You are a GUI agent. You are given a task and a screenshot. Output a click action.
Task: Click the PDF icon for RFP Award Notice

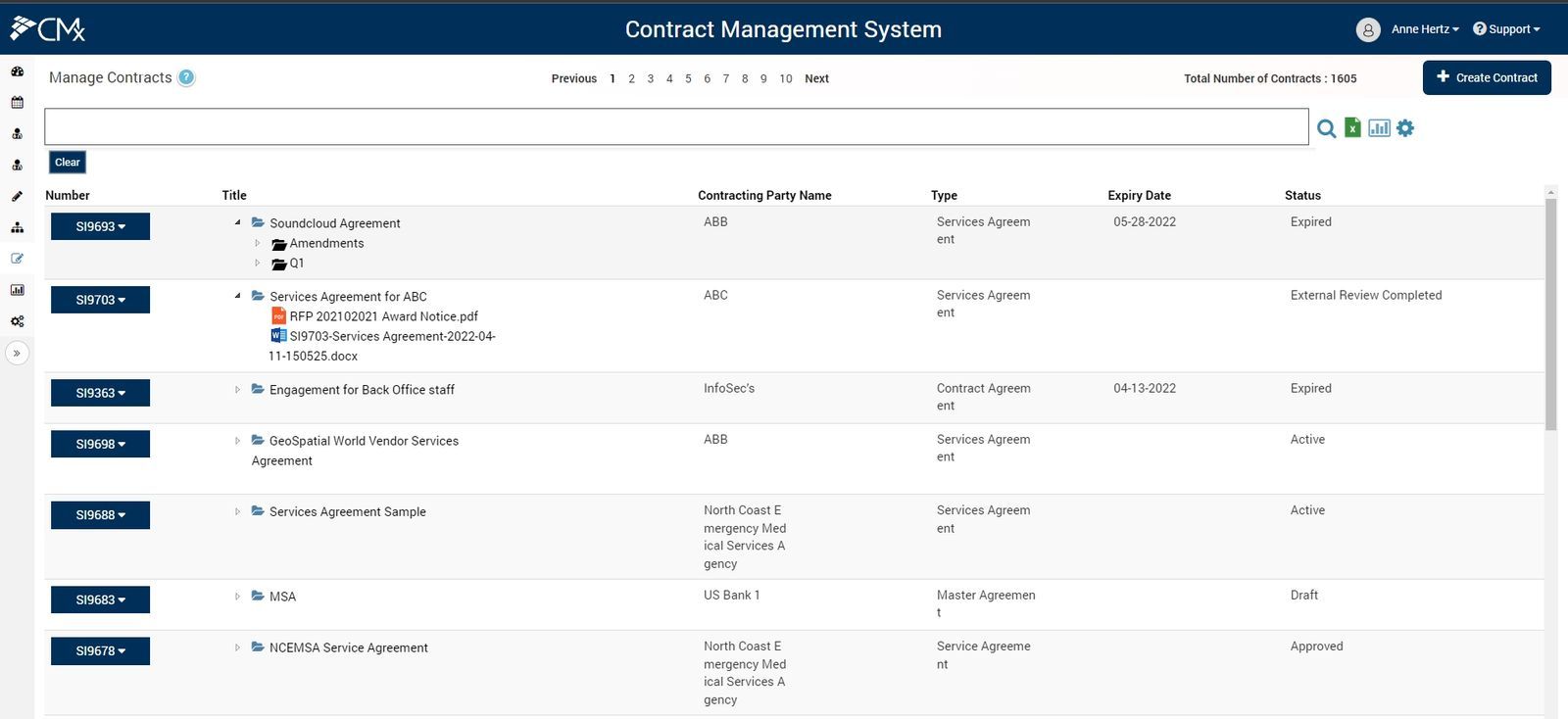[x=278, y=315]
